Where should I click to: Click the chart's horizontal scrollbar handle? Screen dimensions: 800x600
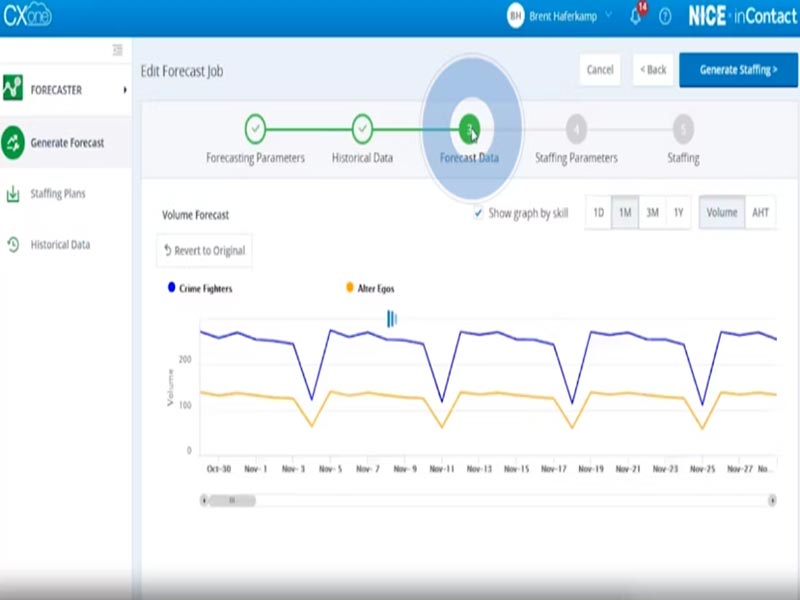click(230, 500)
